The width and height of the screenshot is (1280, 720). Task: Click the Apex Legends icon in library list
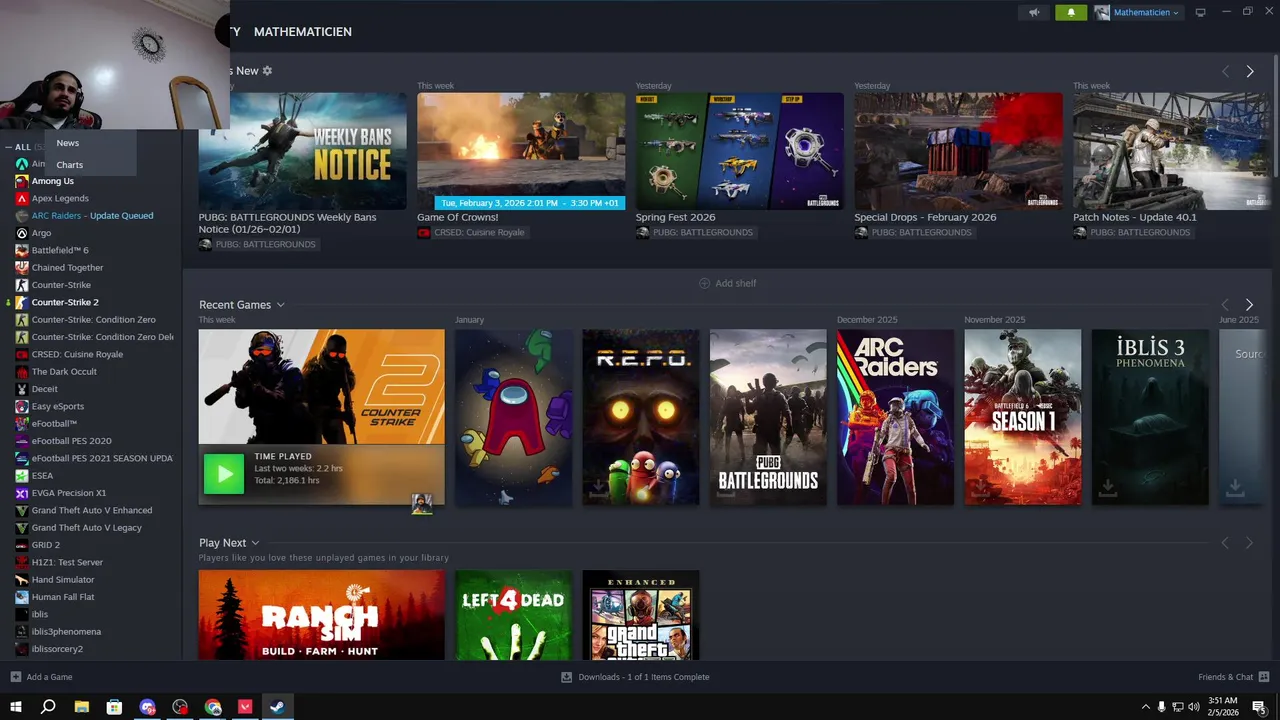coord(21,198)
